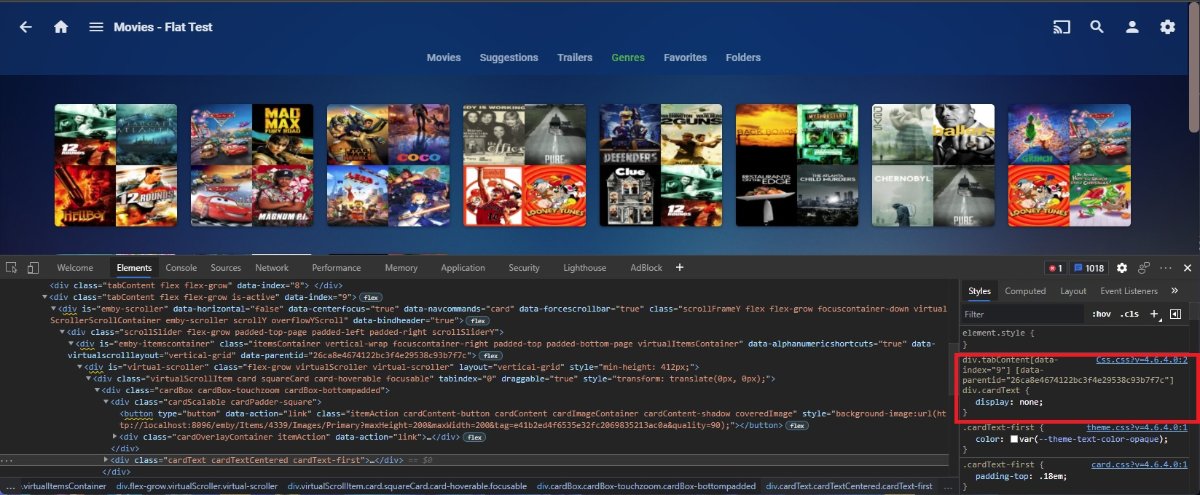
Task: Open the Performance DevTools tab
Action: [x=336, y=268]
